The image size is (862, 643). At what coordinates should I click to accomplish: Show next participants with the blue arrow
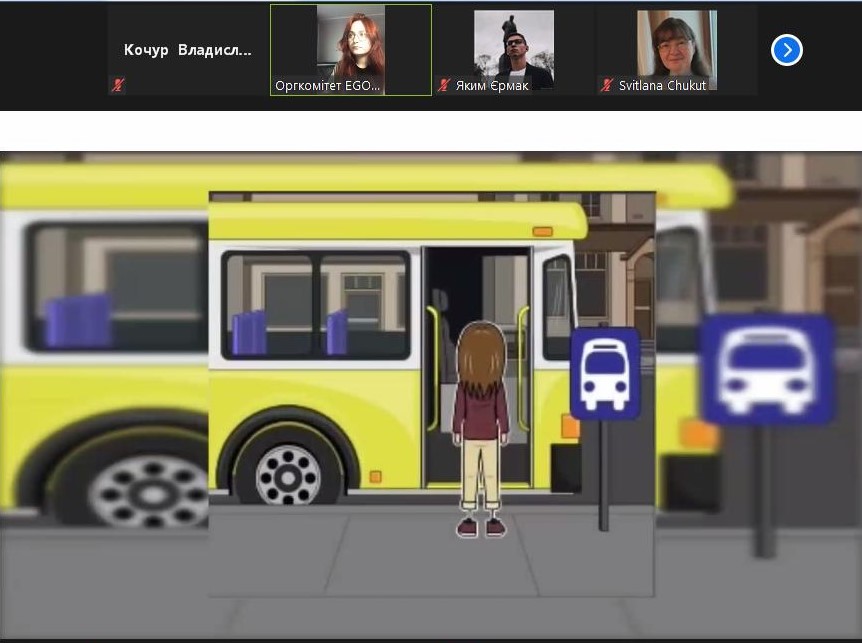click(x=787, y=50)
